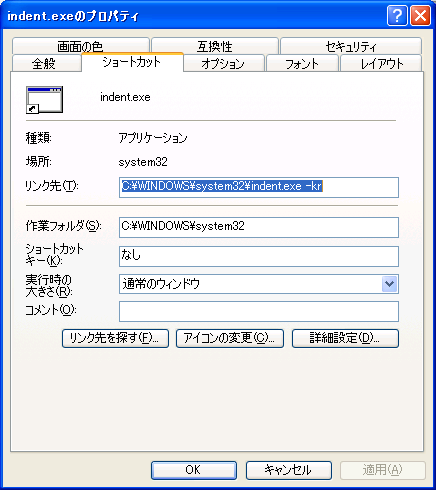Click the help question mark button

coord(397,15)
